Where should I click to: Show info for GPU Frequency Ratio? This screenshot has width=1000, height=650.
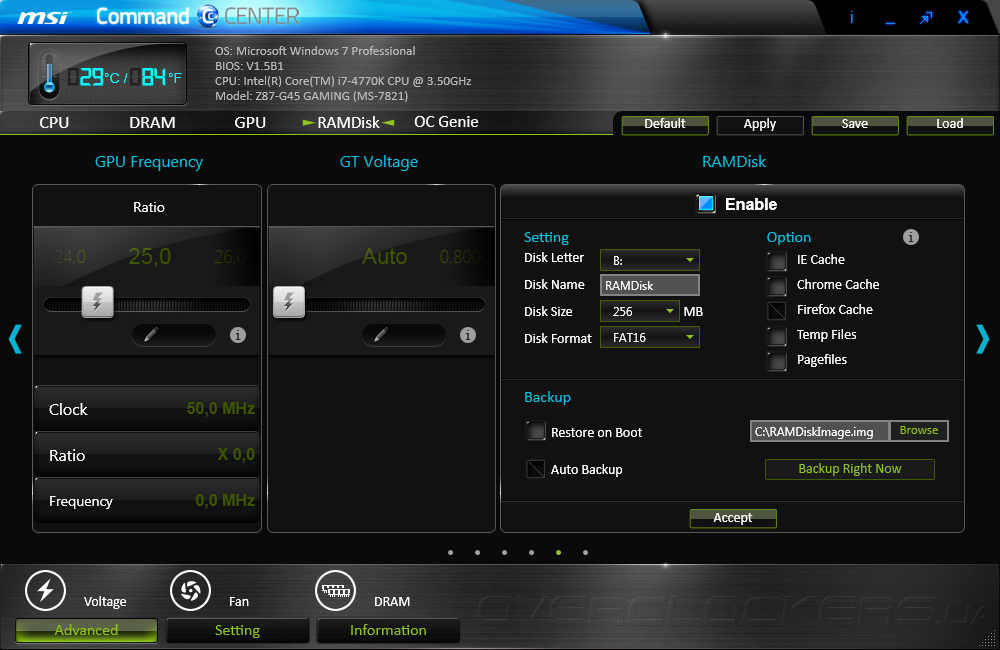coord(238,335)
